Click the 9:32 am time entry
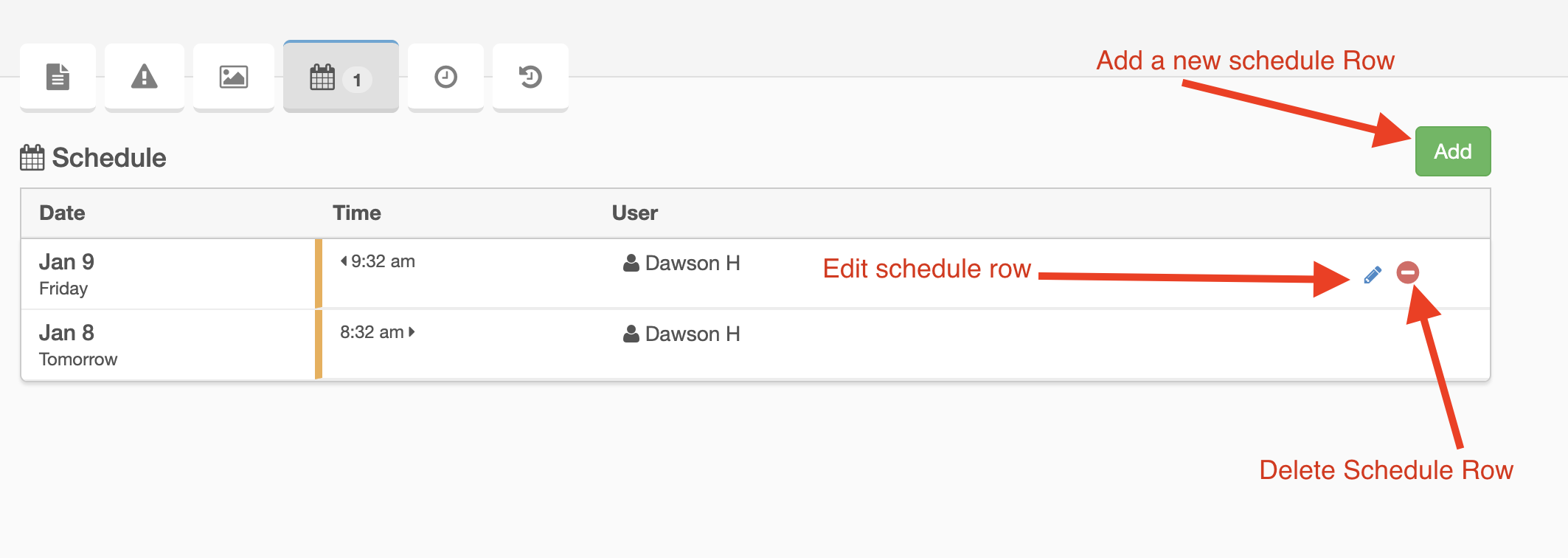Viewport: 1568px width, 558px height. (x=383, y=261)
